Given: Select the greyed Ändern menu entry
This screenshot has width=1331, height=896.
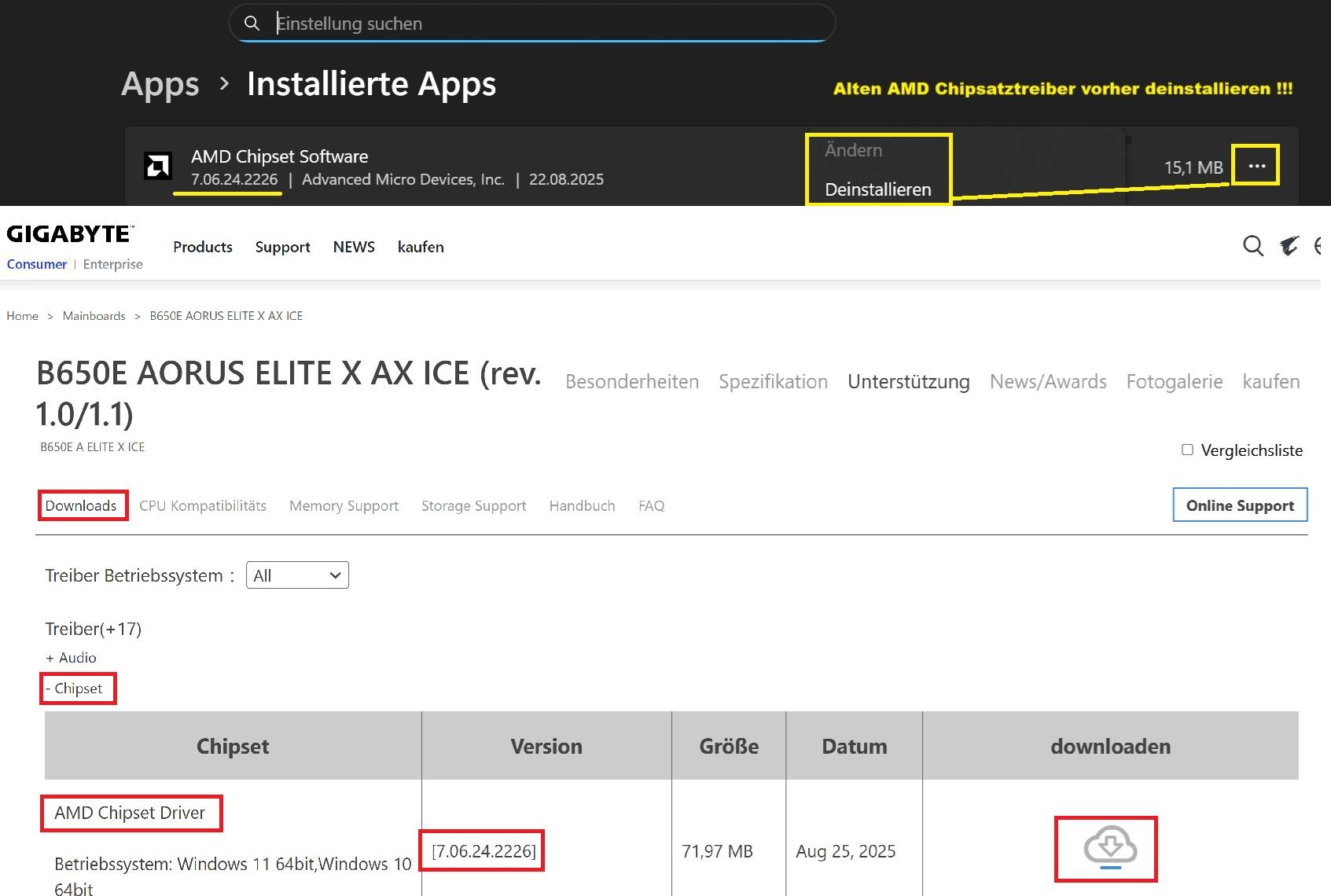Looking at the screenshot, I should 853,150.
